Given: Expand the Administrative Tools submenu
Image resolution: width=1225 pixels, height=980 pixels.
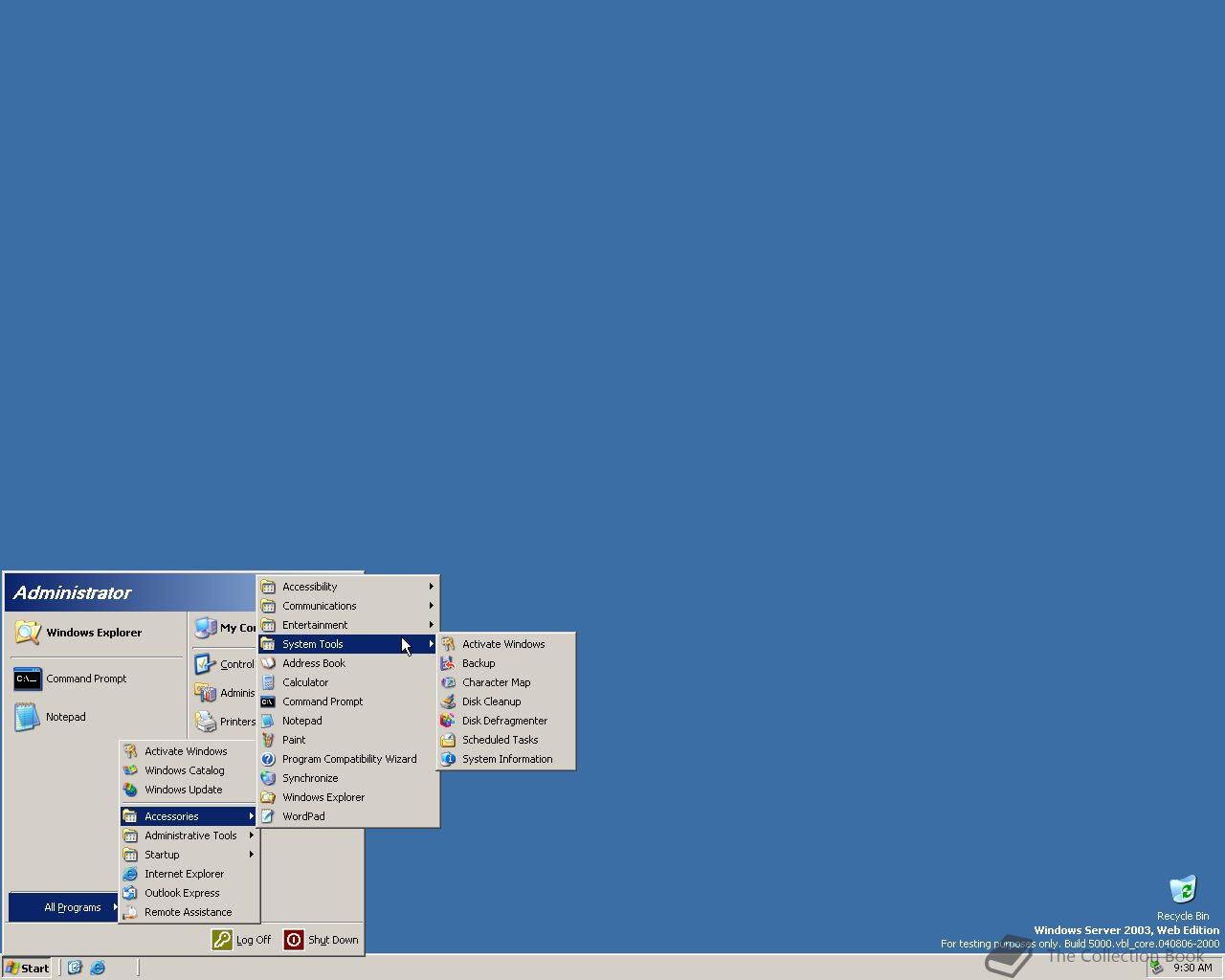Looking at the screenshot, I should tap(189, 835).
